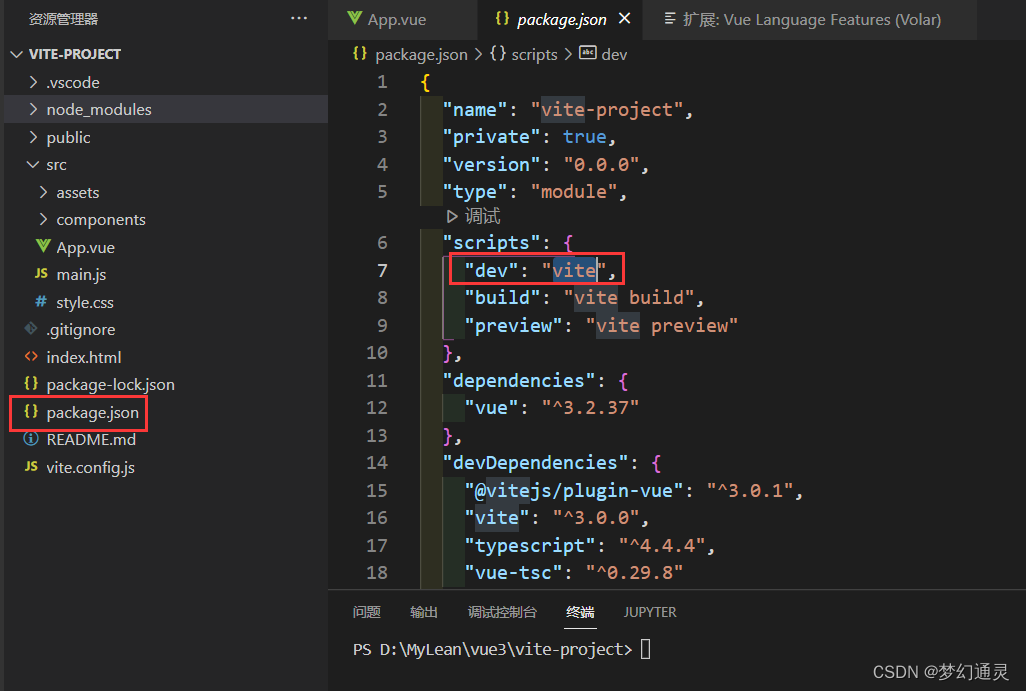Select scripts in the breadcrumb path

(x=534, y=54)
